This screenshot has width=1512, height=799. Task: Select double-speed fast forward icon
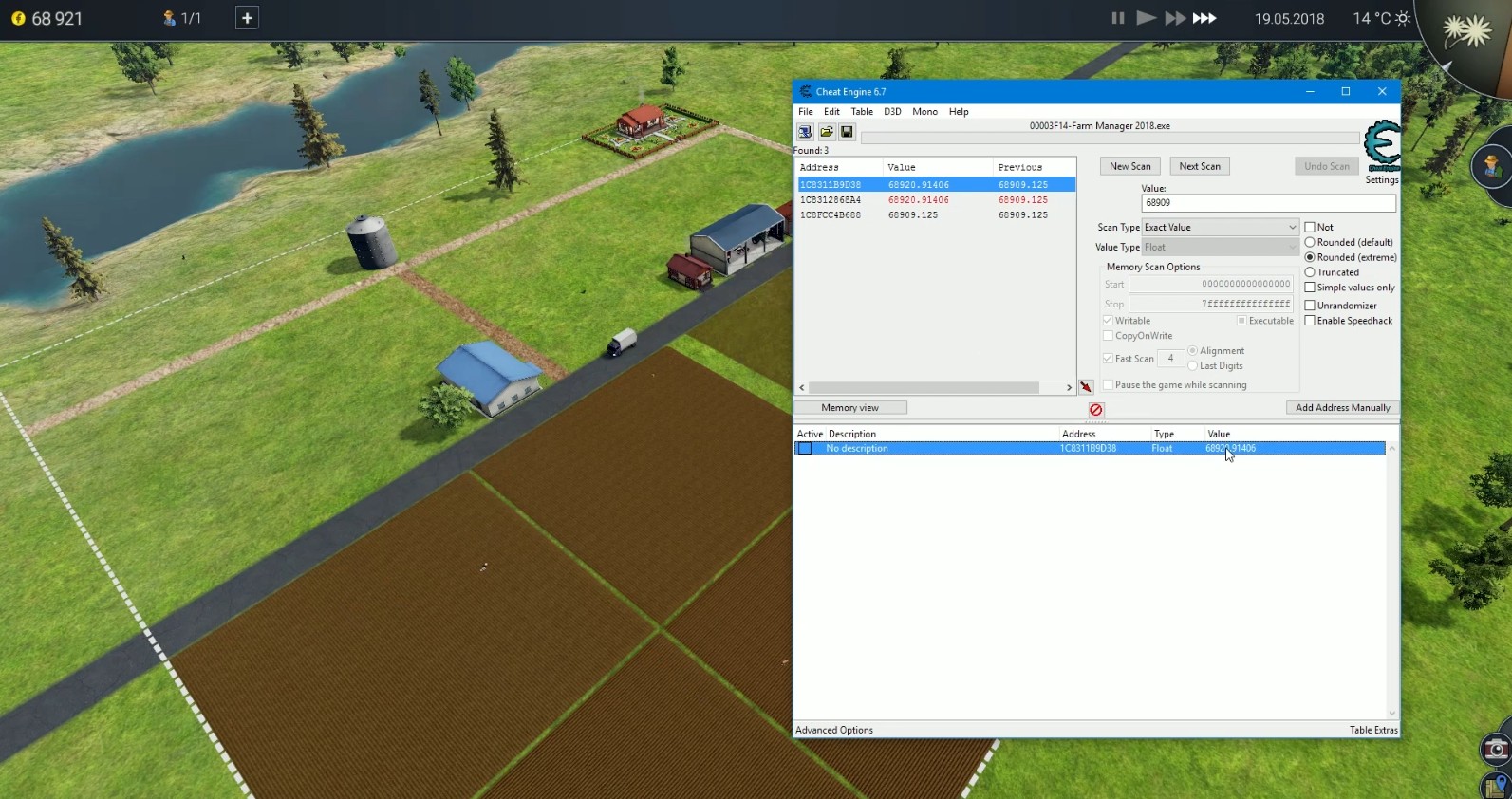point(1175,18)
